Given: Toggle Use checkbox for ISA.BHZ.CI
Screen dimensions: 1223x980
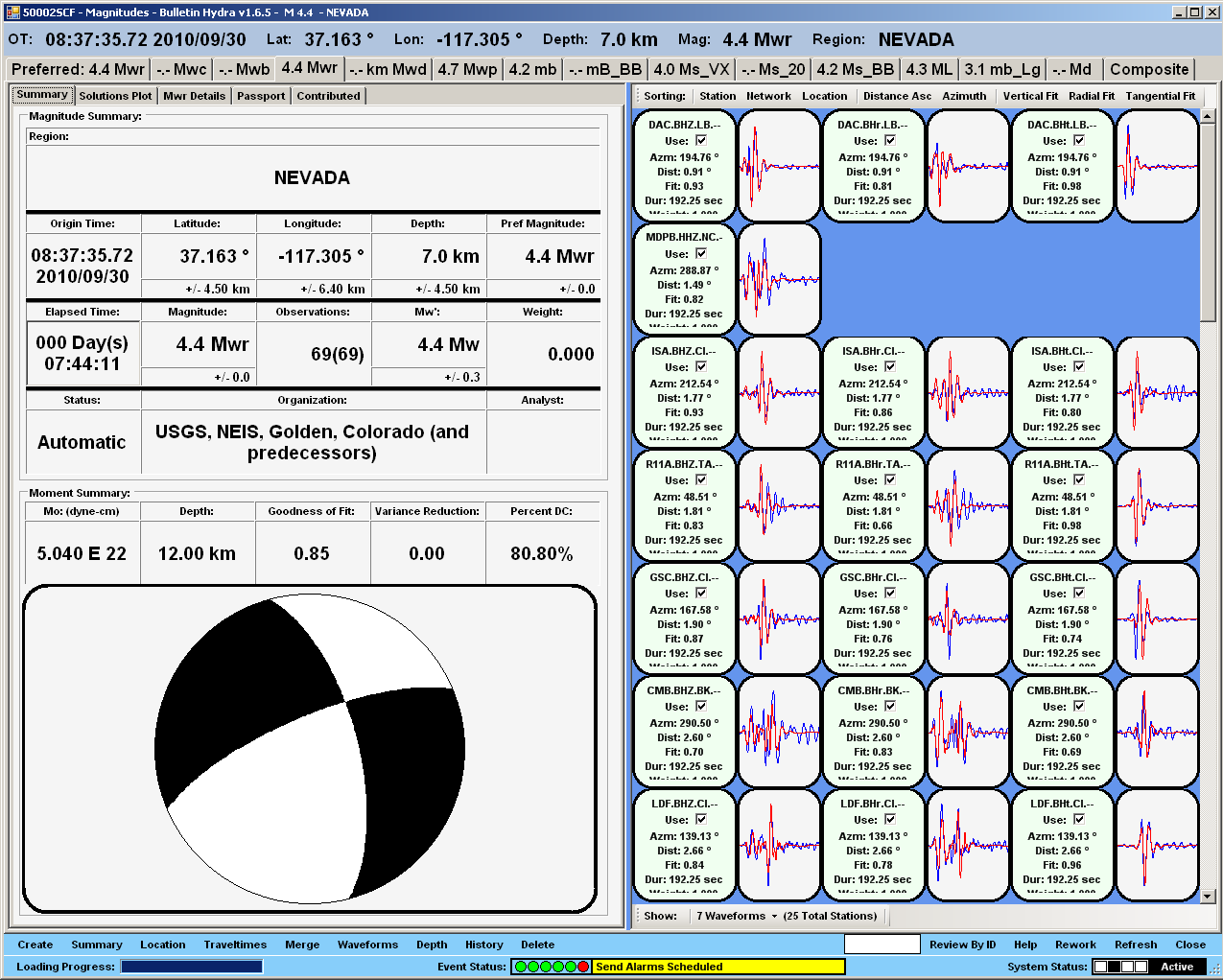Looking at the screenshot, I should click(701, 367).
